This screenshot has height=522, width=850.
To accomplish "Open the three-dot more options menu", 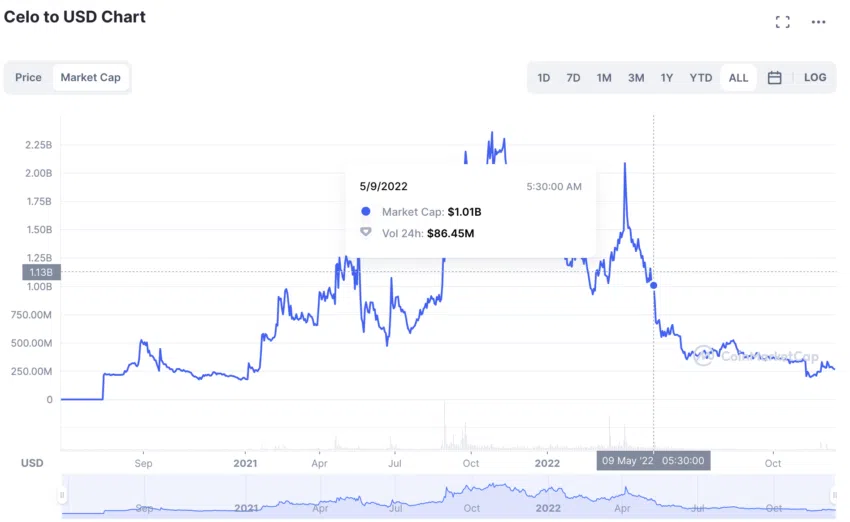I will (818, 22).
